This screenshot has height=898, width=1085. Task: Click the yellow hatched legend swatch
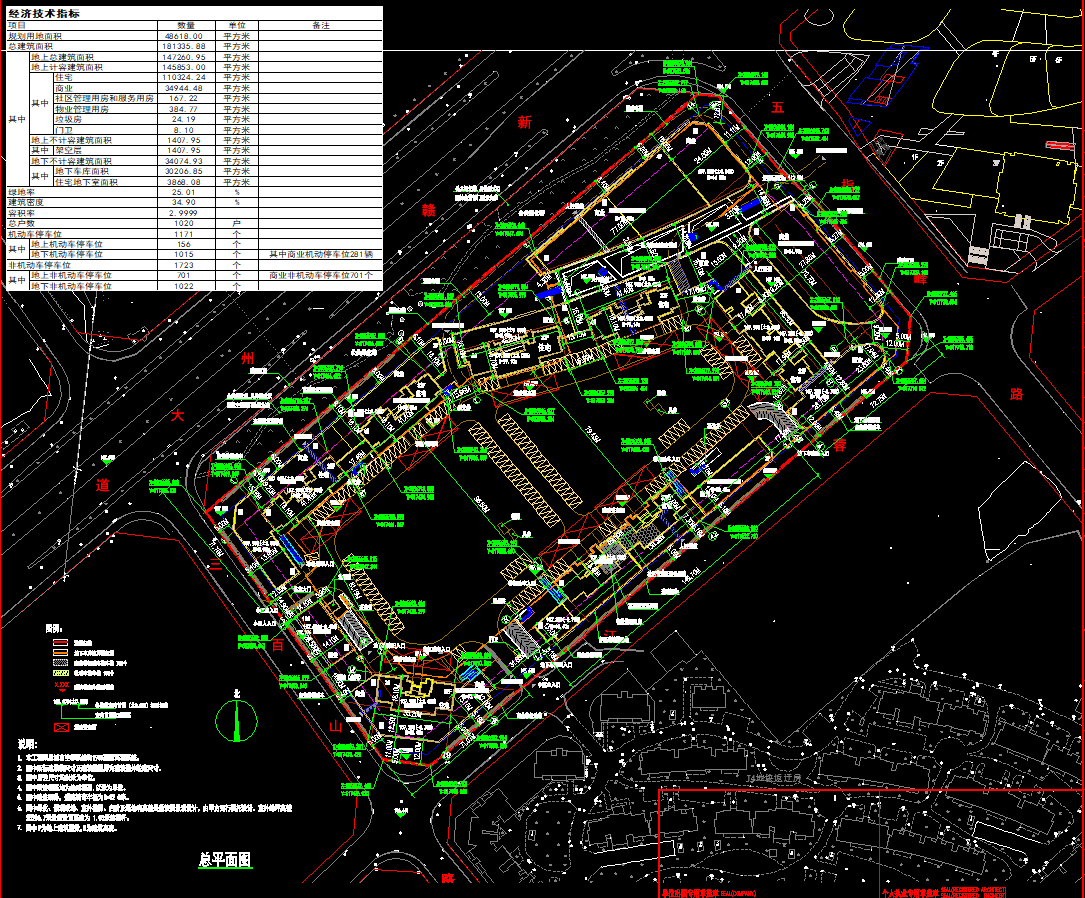click(61, 672)
